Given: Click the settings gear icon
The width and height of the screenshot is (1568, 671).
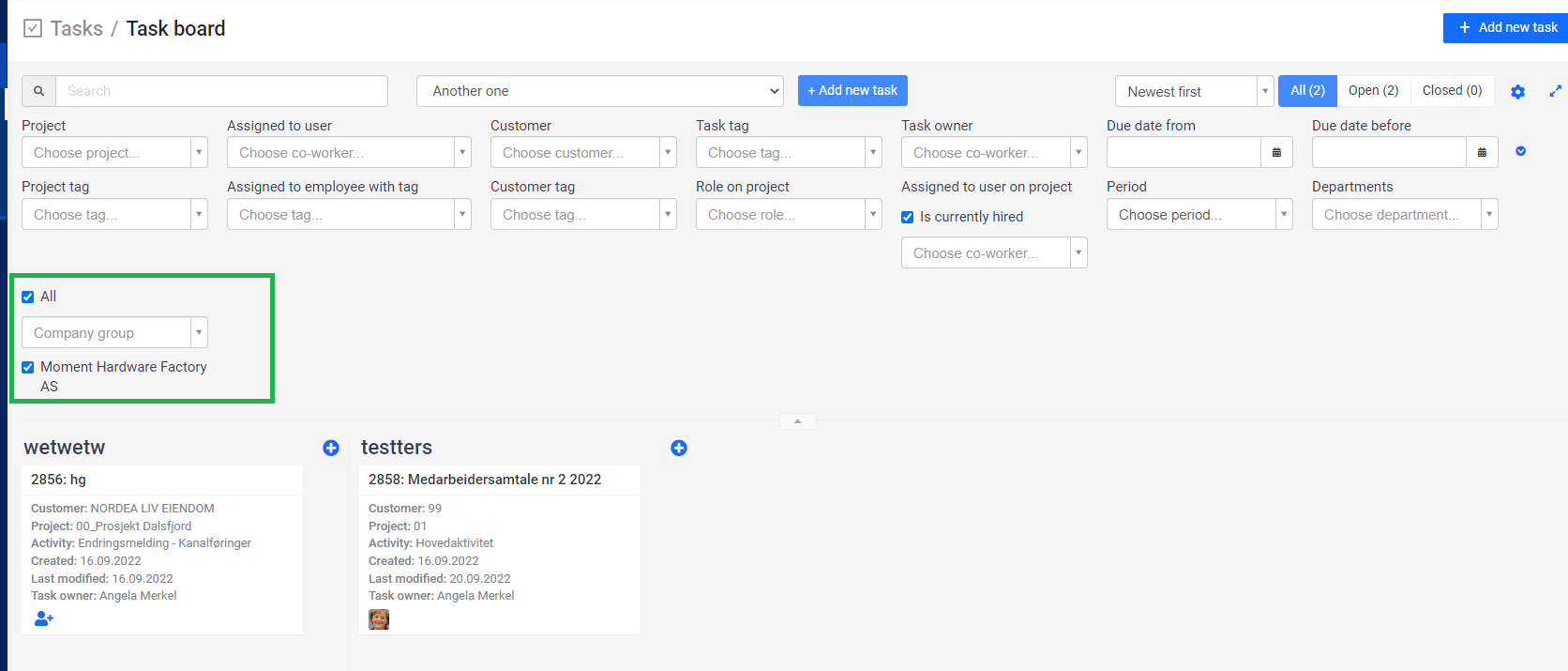Looking at the screenshot, I should coord(1517,92).
